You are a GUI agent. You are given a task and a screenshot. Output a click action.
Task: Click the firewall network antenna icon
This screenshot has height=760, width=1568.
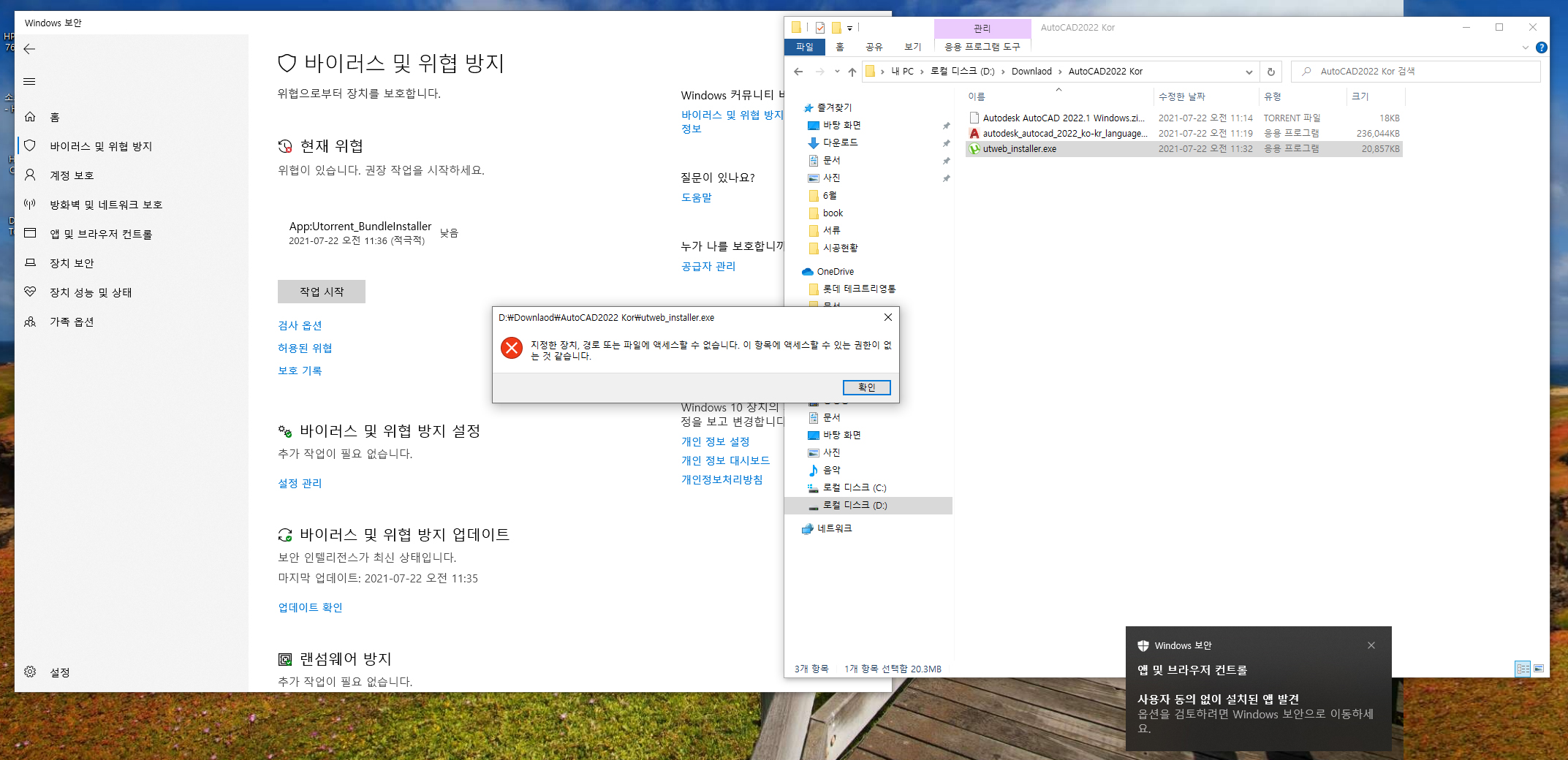30,204
